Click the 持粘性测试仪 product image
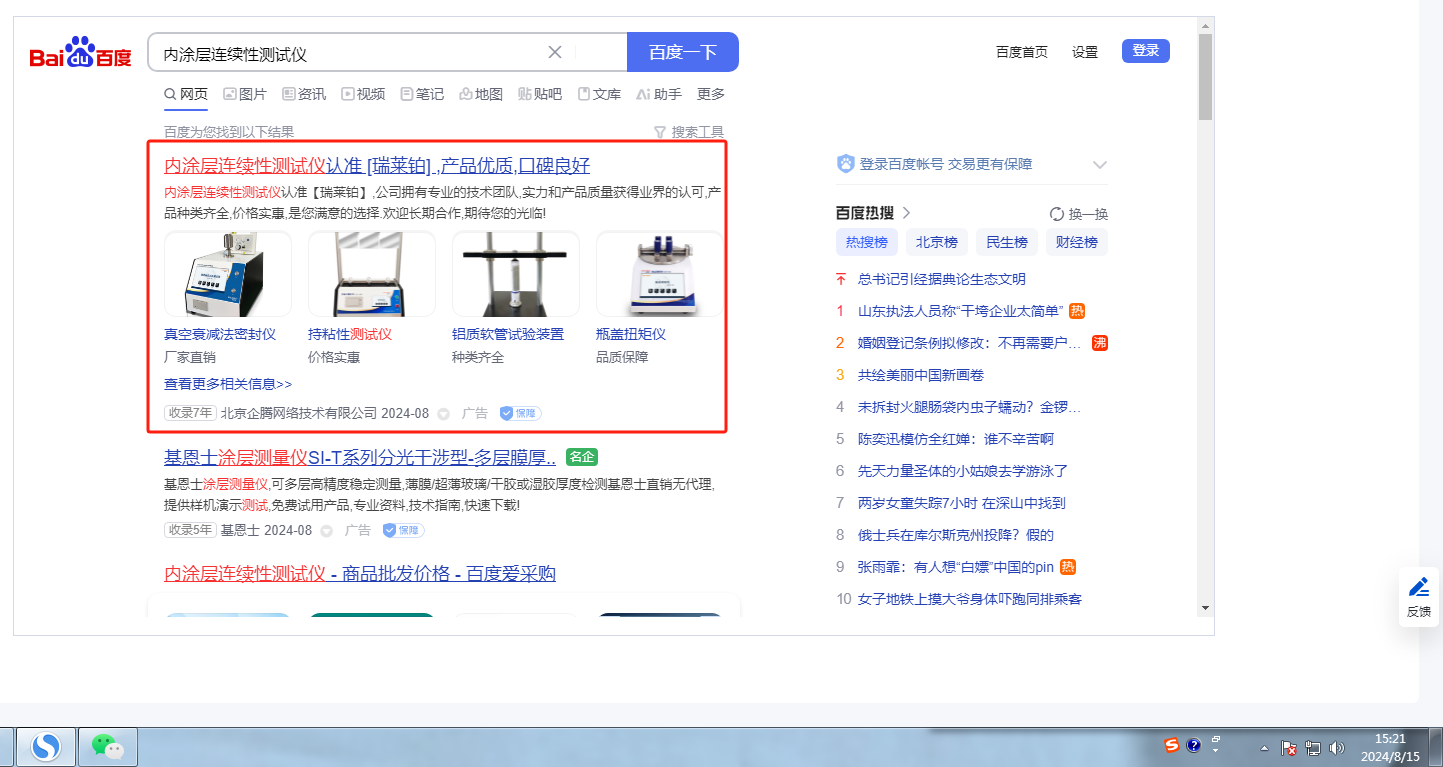 tap(372, 274)
